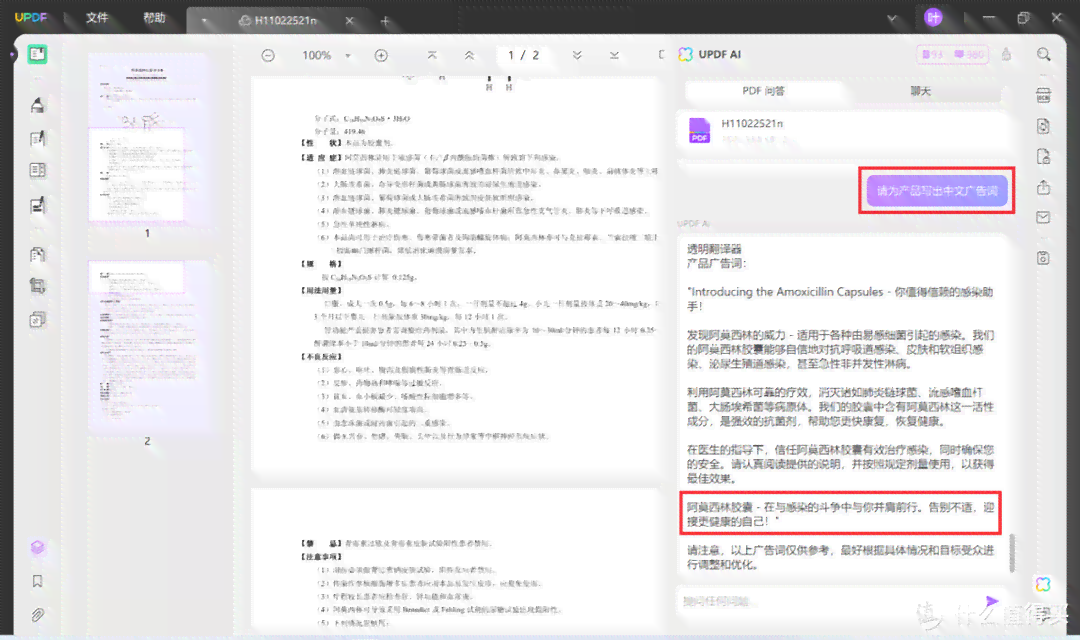Collapse the left panel edge handle
This screenshot has width=1080, height=640.
coord(12,54)
